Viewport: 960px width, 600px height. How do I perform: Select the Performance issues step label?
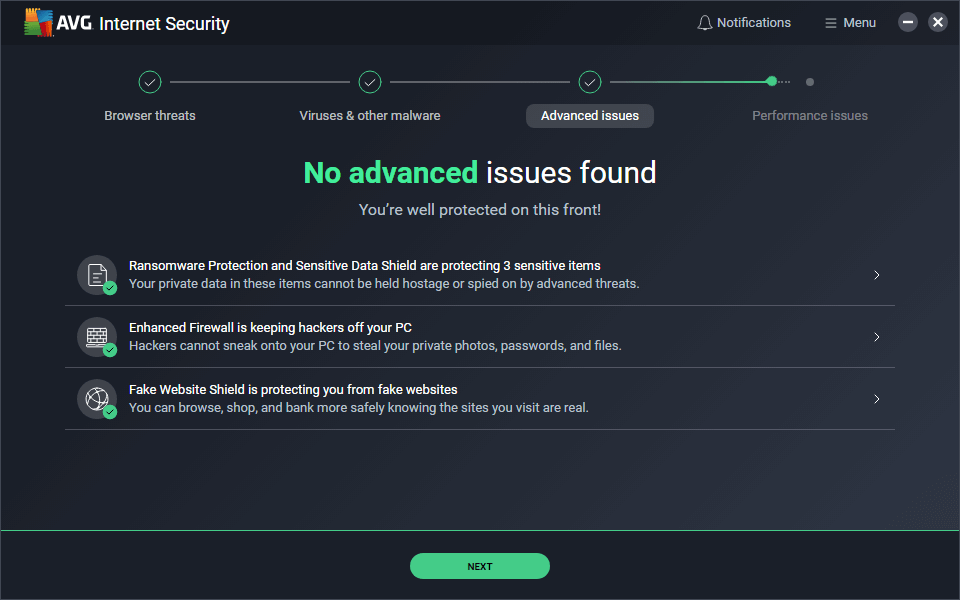pos(809,116)
